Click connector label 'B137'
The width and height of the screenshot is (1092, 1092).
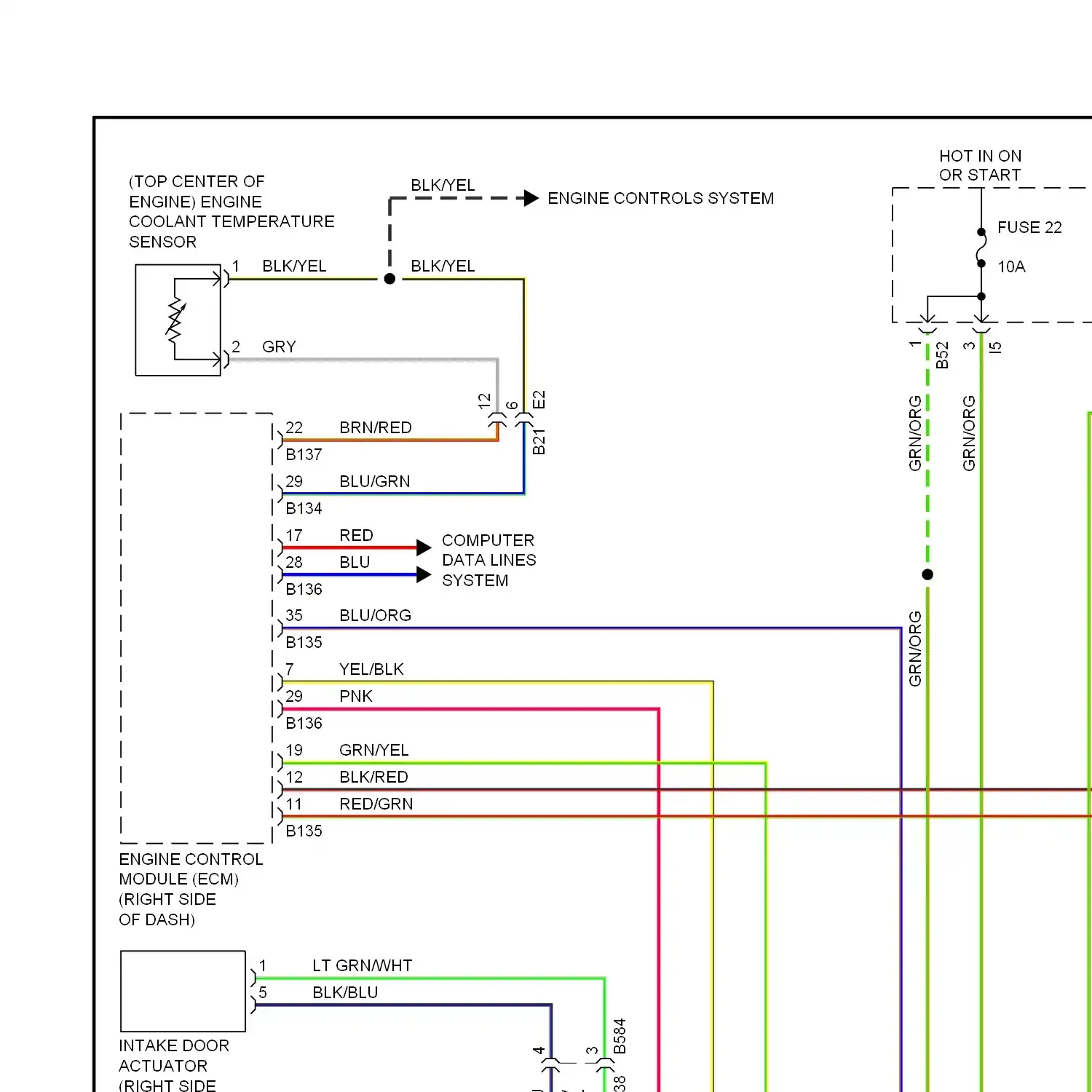pos(304,454)
